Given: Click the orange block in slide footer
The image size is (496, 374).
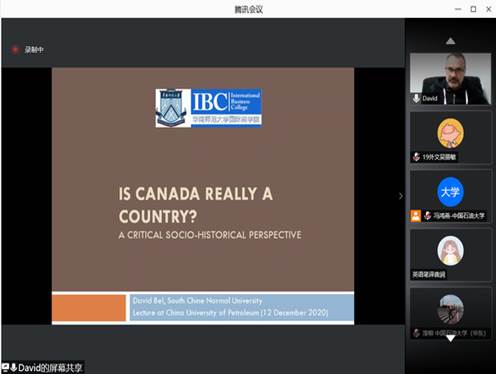Looking at the screenshot, I should click(89, 308).
